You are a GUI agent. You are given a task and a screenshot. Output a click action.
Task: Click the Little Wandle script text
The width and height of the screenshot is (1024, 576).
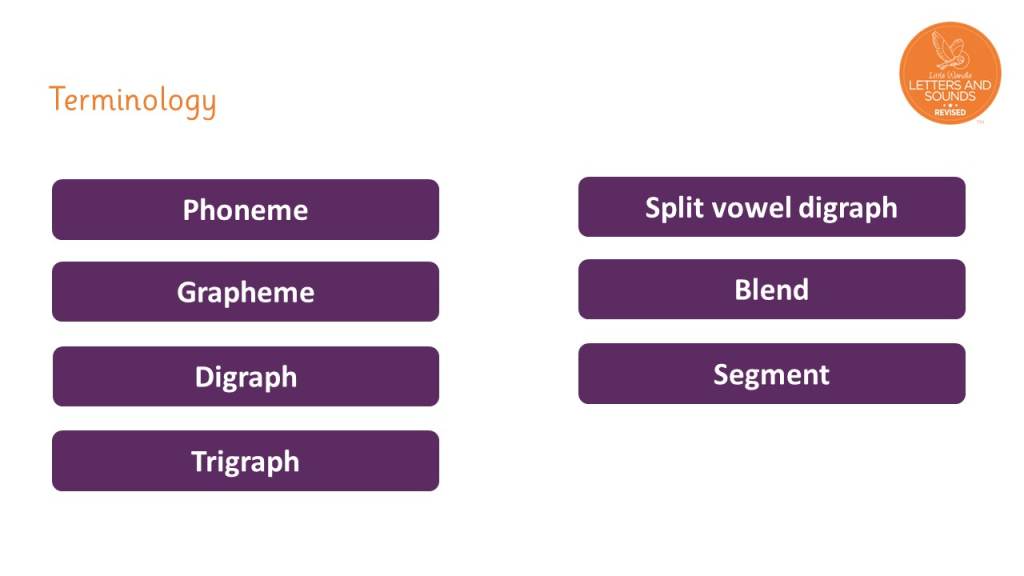coord(950,75)
